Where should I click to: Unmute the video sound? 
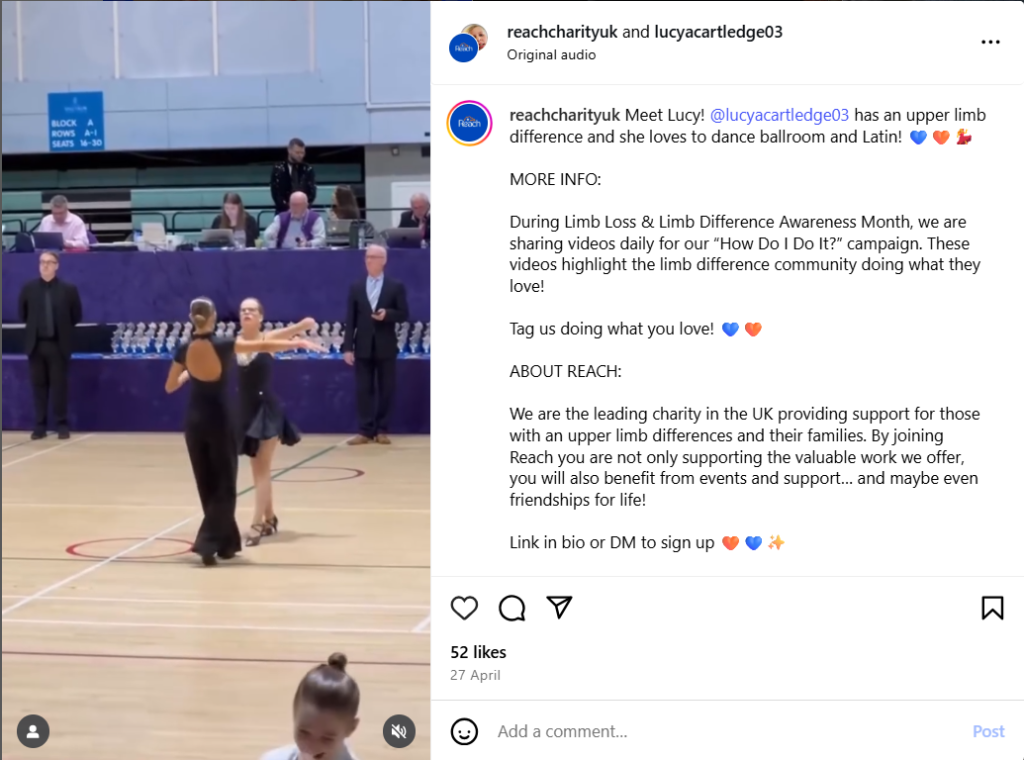pyautogui.click(x=399, y=731)
